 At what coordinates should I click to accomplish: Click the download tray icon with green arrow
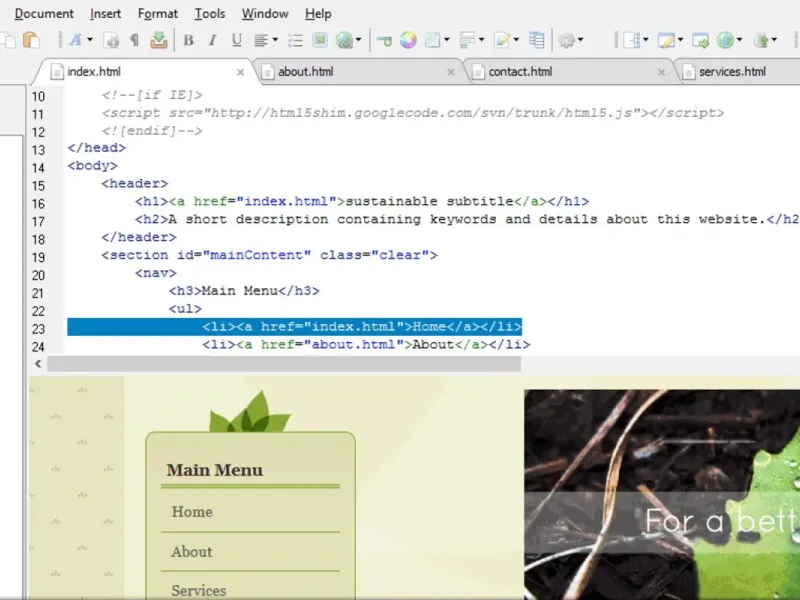(x=159, y=41)
